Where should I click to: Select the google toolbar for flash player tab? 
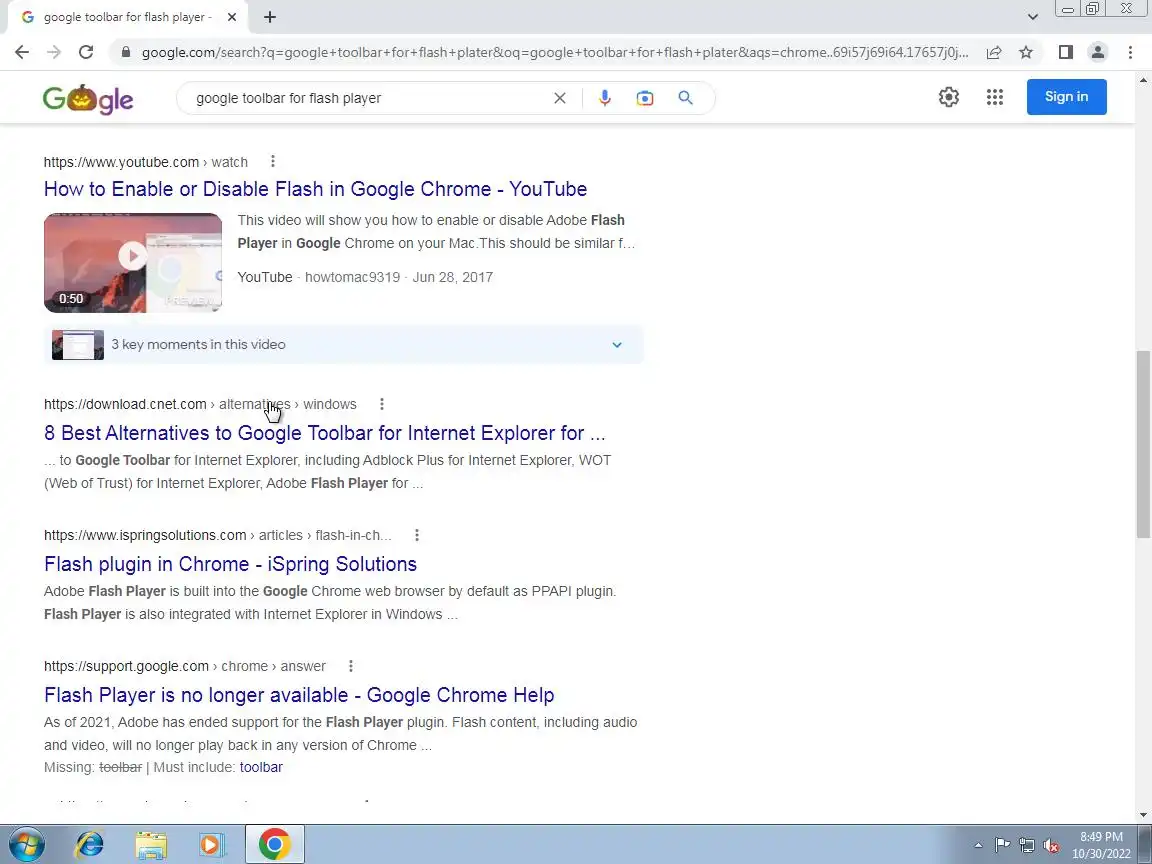[x=129, y=17]
